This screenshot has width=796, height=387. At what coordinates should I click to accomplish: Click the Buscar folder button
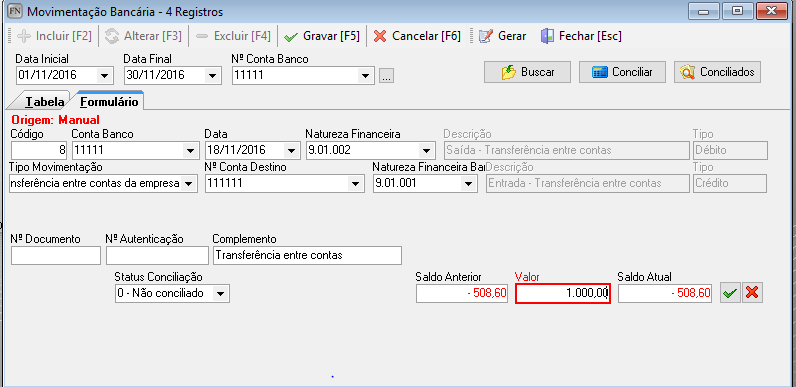pos(527,72)
